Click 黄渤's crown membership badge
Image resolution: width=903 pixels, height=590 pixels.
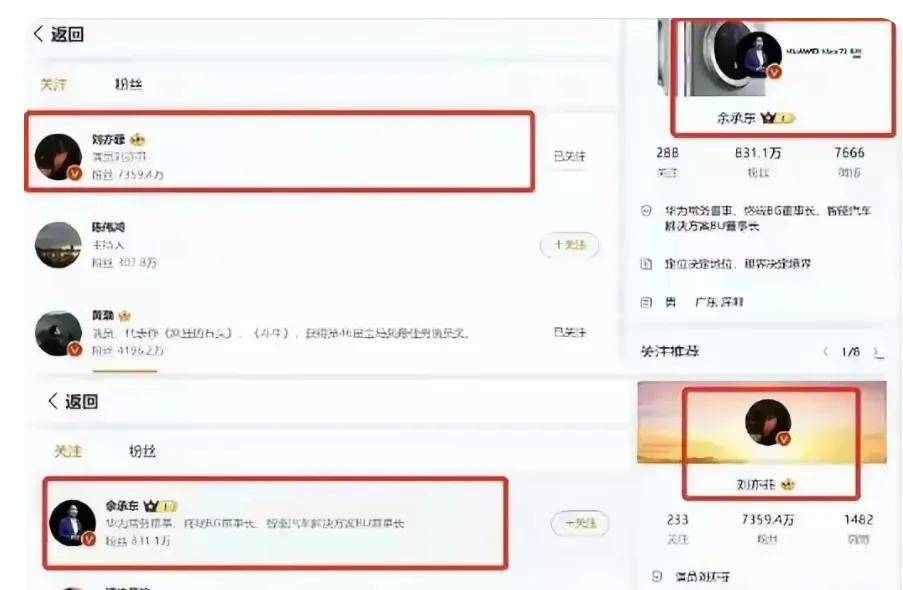click(x=124, y=316)
